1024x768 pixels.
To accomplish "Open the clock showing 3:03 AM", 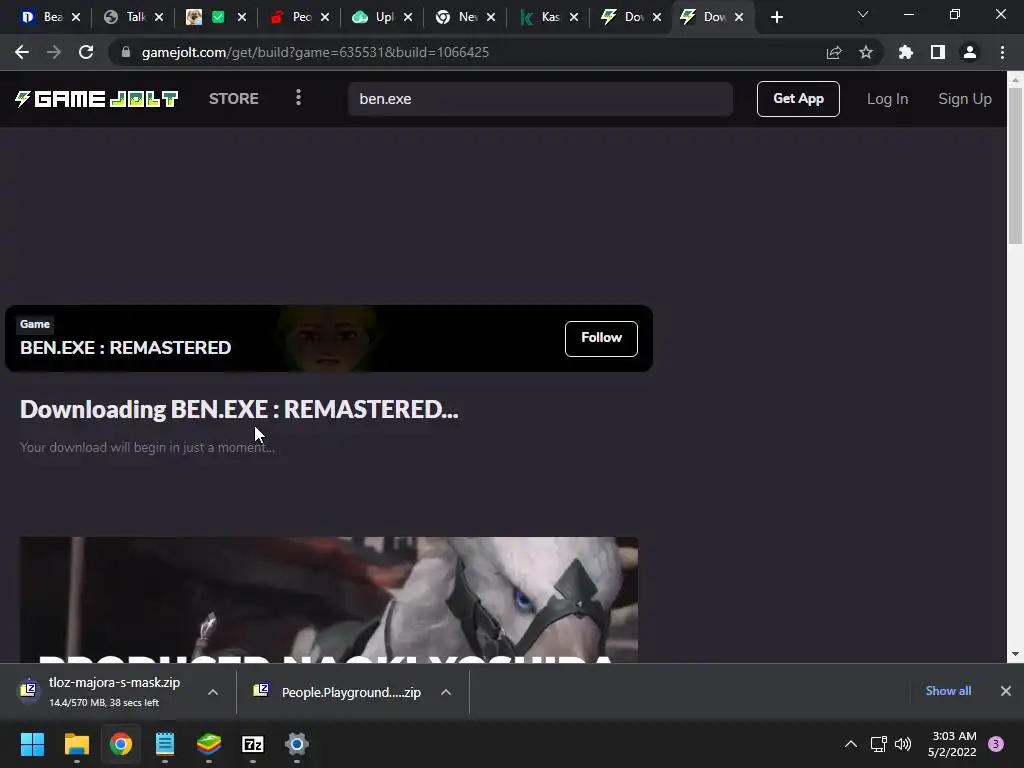I will click(x=952, y=744).
